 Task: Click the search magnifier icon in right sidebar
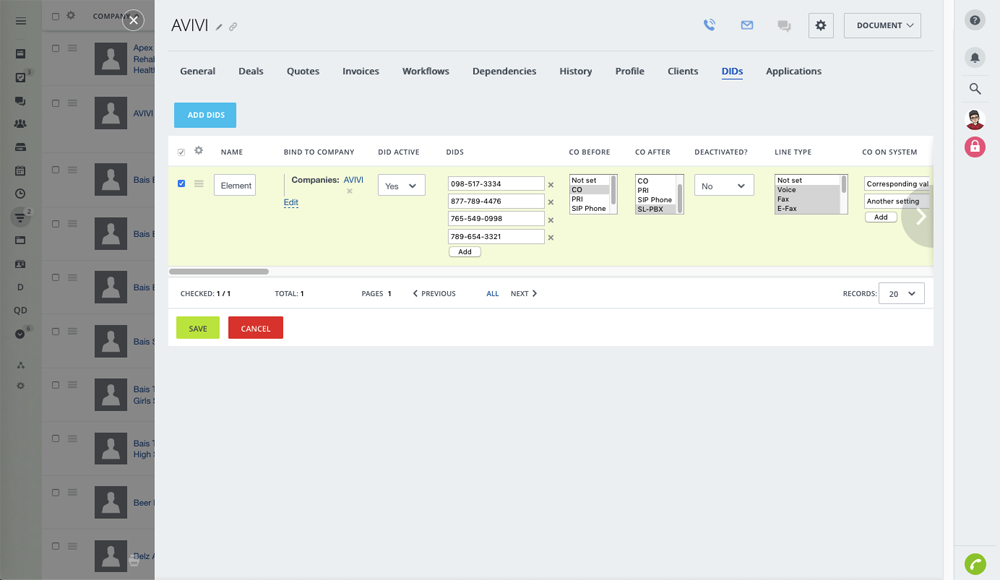(975, 89)
